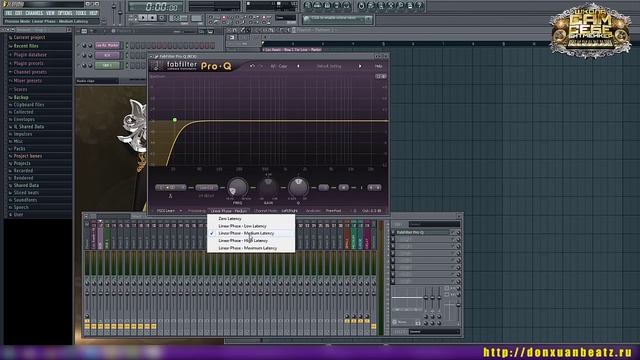This screenshot has width=640, height=360.
Task: Open the Sliced beats browser folder
Action: pyautogui.click(x=26, y=193)
